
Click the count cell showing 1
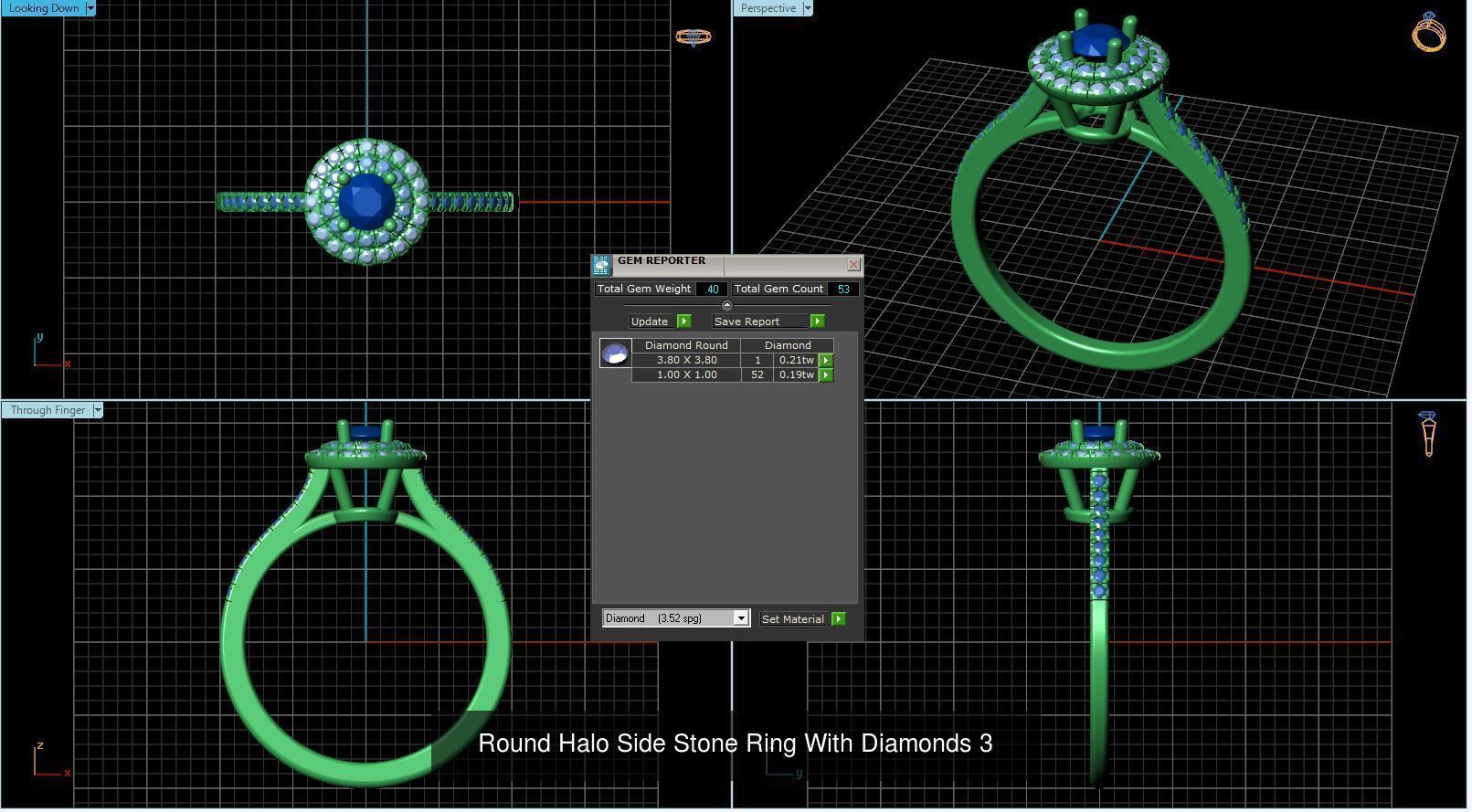click(757, 361)
